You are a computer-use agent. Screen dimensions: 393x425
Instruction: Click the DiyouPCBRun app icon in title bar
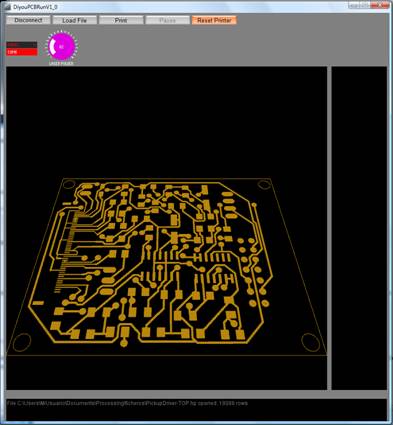click(x=8, y=7)
